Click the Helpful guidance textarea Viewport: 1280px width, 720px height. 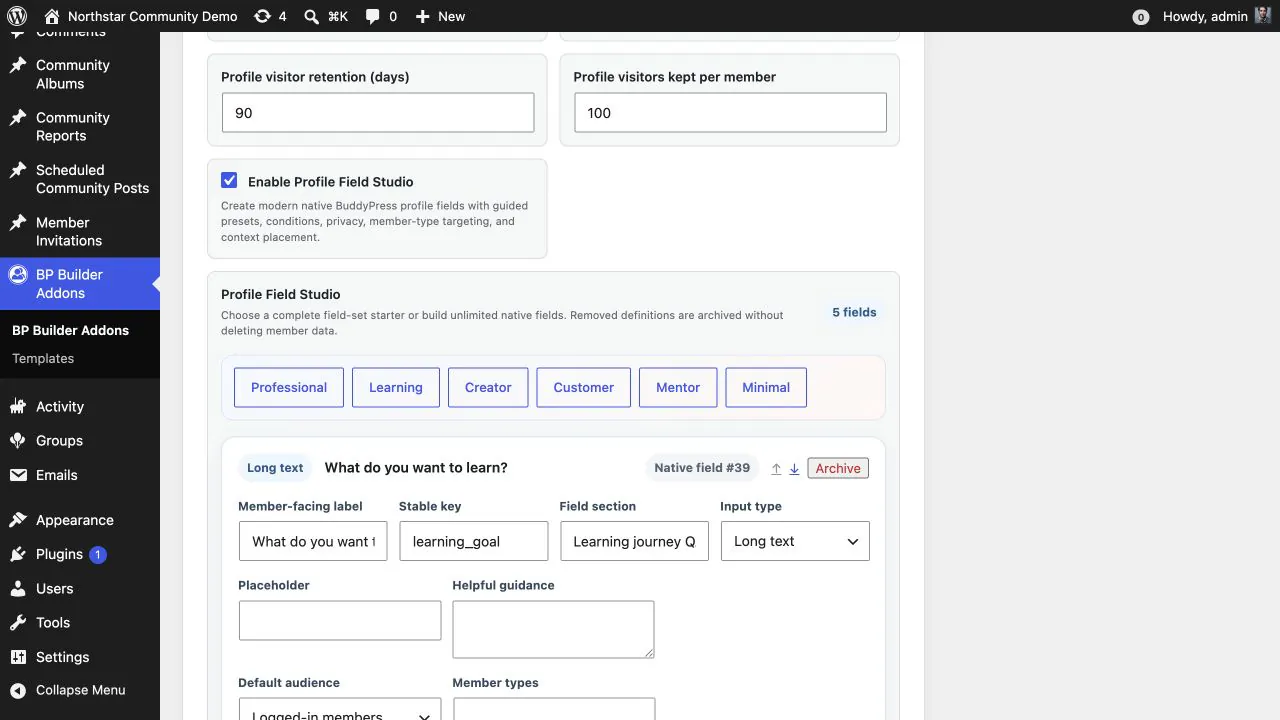point(553,629)
